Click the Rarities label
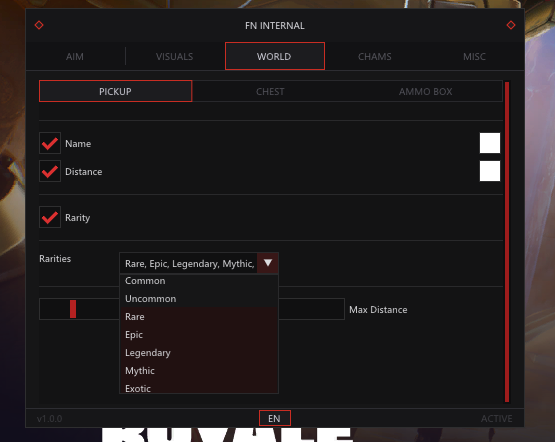The width and height of the screenshot is (555, 442). [55, 259]
